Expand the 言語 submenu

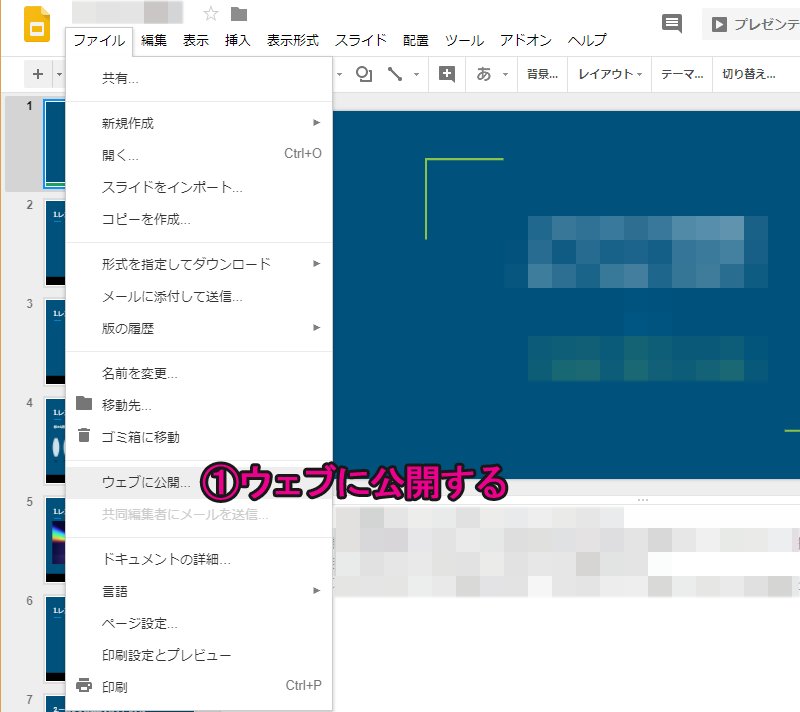pyautogui.click(x=199, y=591)
